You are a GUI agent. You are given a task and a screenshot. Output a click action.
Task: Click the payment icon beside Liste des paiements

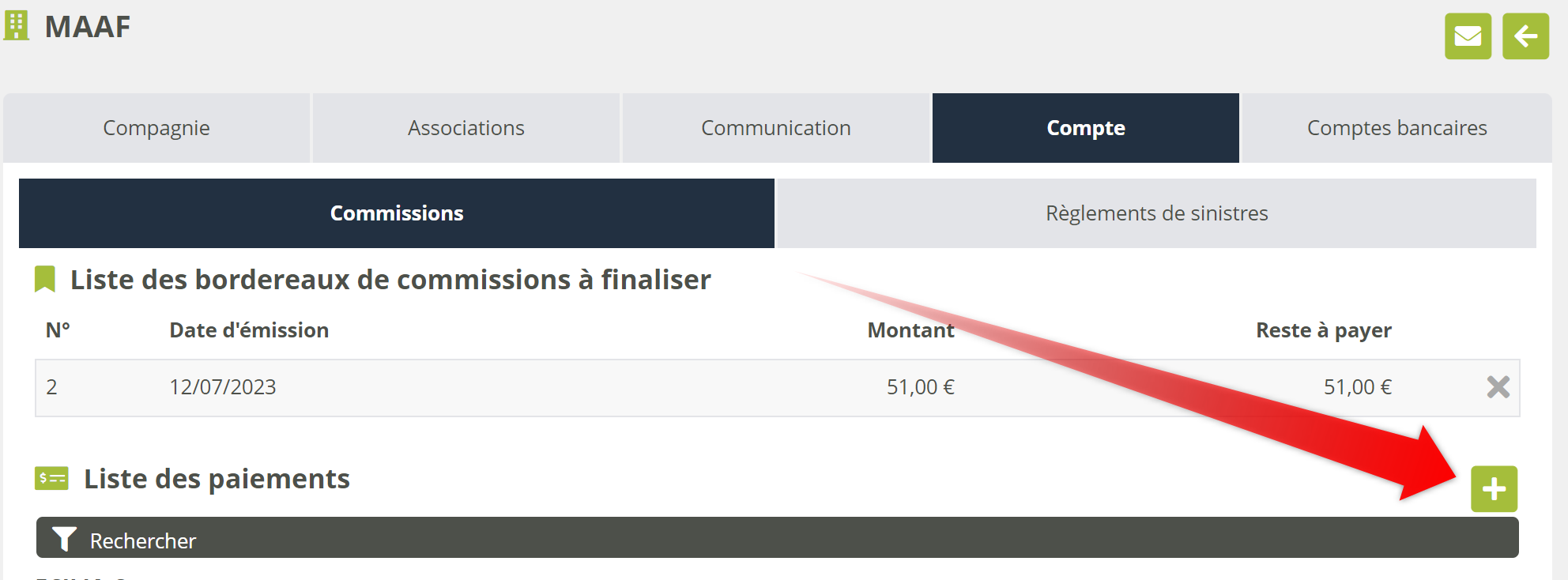tap(51, 479)
